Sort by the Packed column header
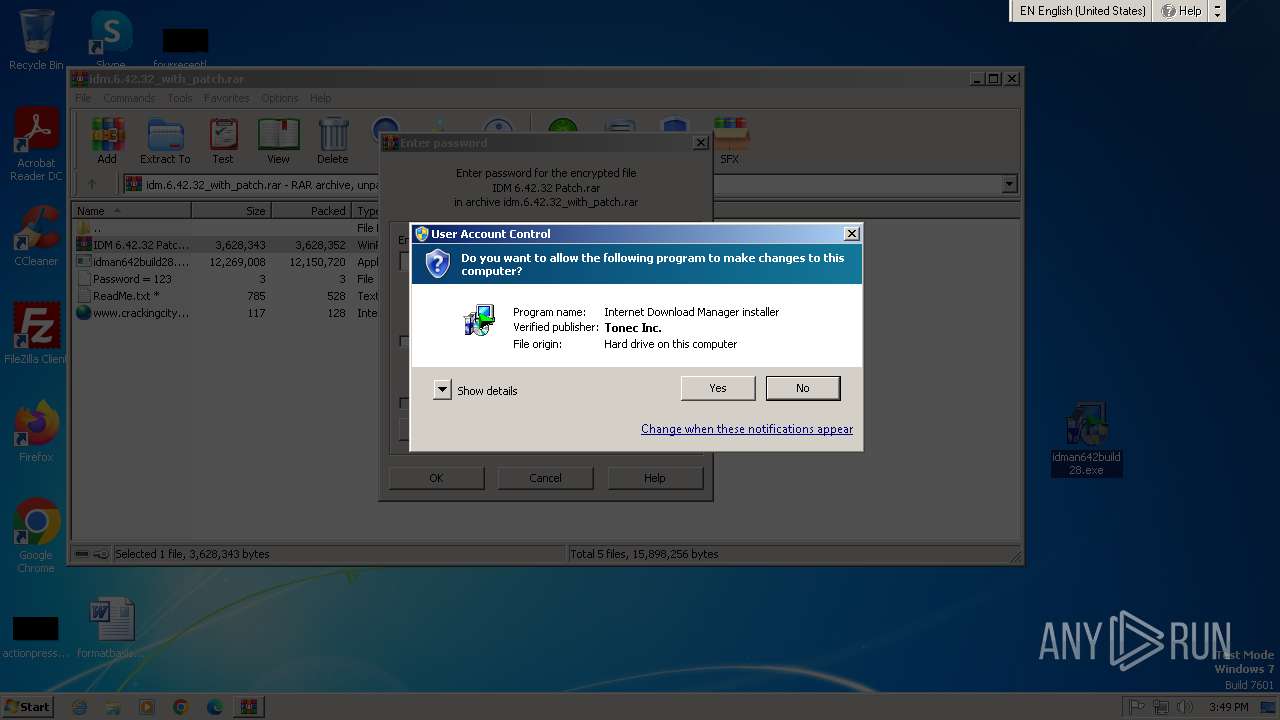 tap(311, 211)
